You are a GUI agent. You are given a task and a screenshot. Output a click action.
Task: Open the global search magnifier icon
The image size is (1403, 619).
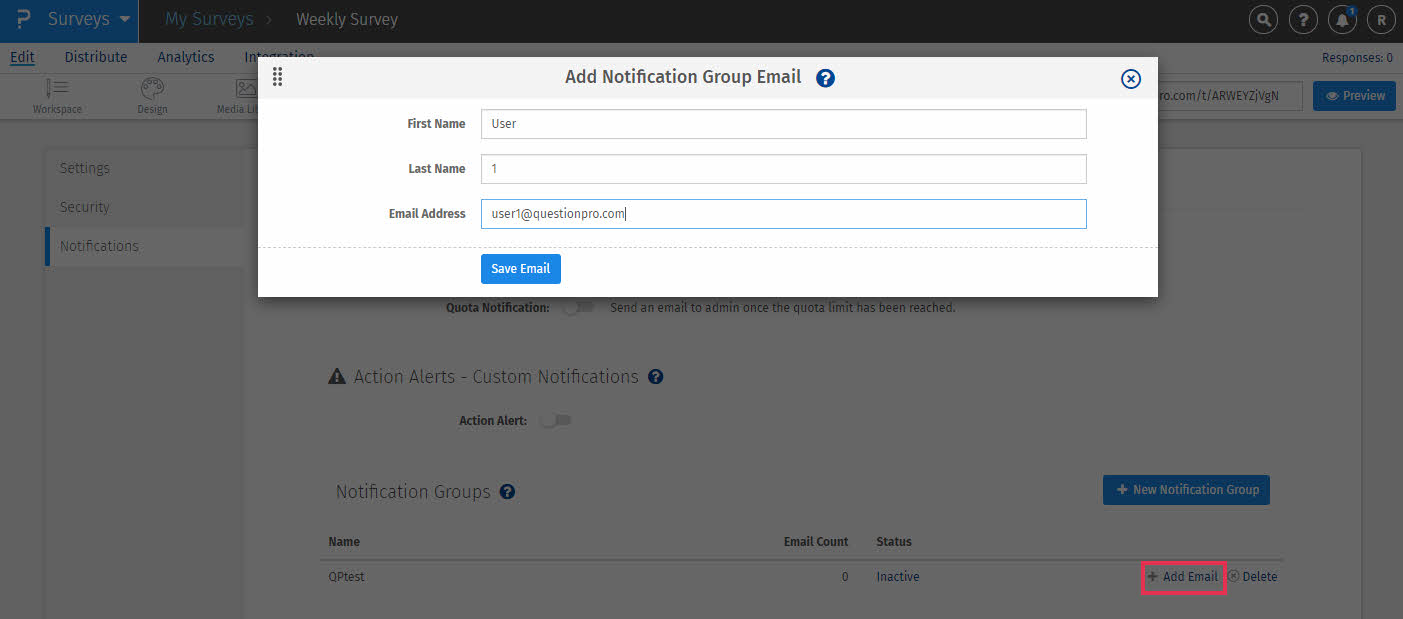pyautogui.click(x=1263, y=19)
